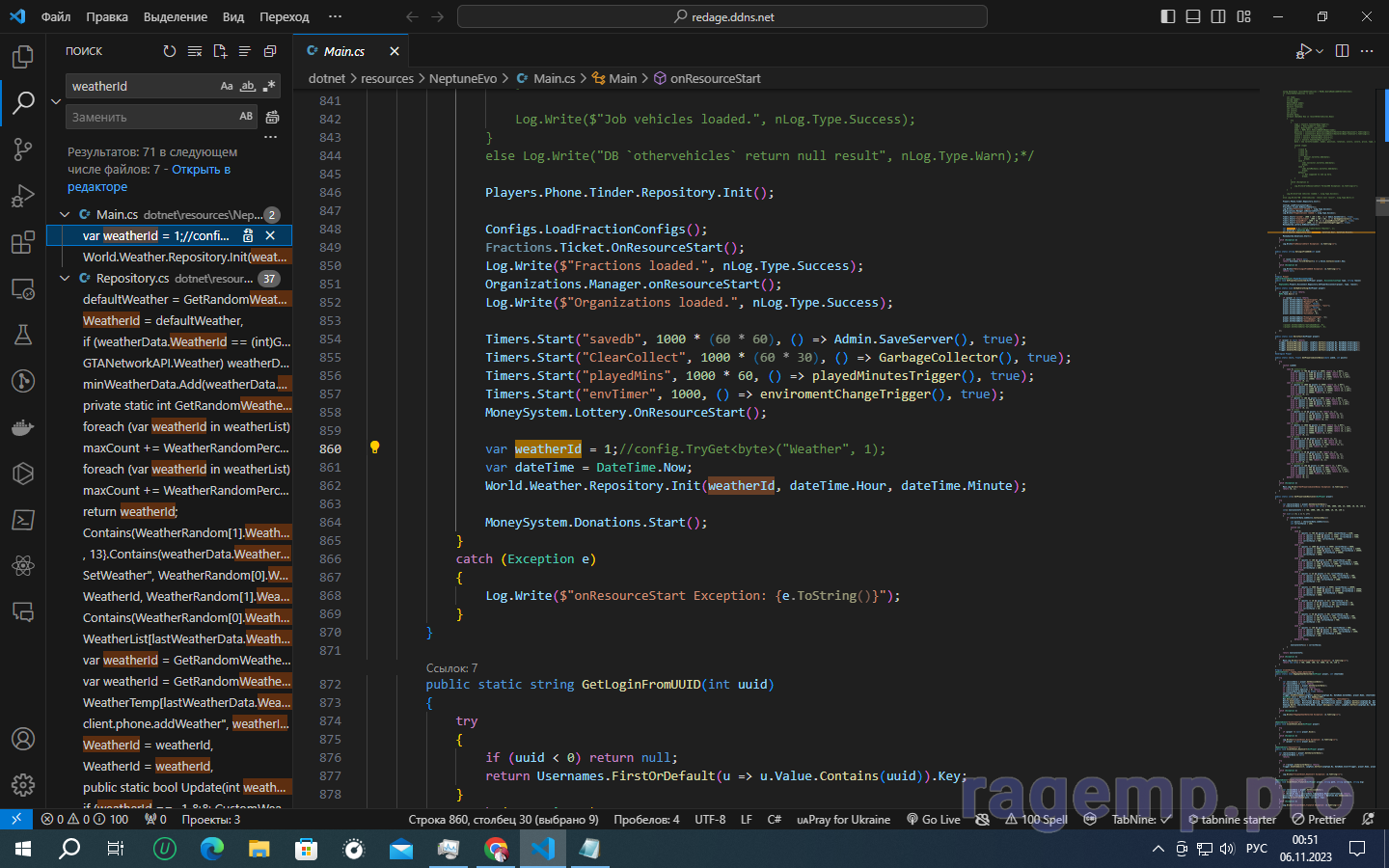
Task: Open the Файл menu
Action: (x=56, y=16)
